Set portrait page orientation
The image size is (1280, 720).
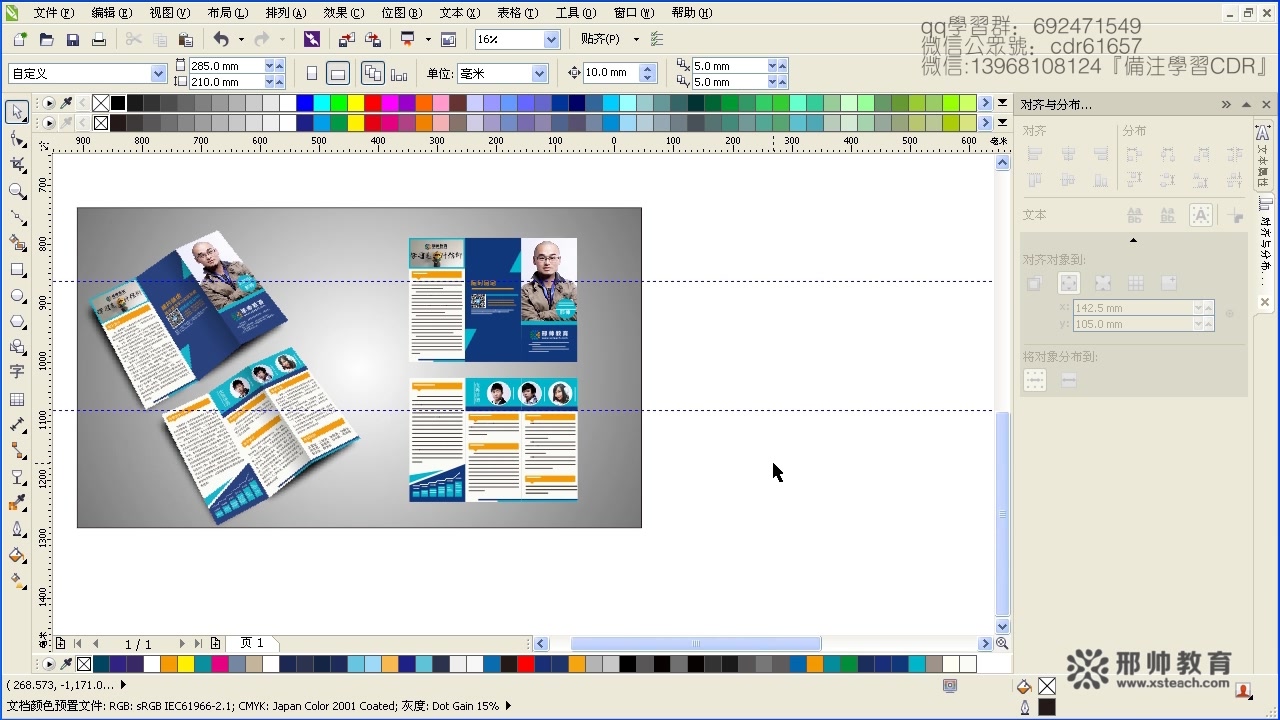(311, 73)
